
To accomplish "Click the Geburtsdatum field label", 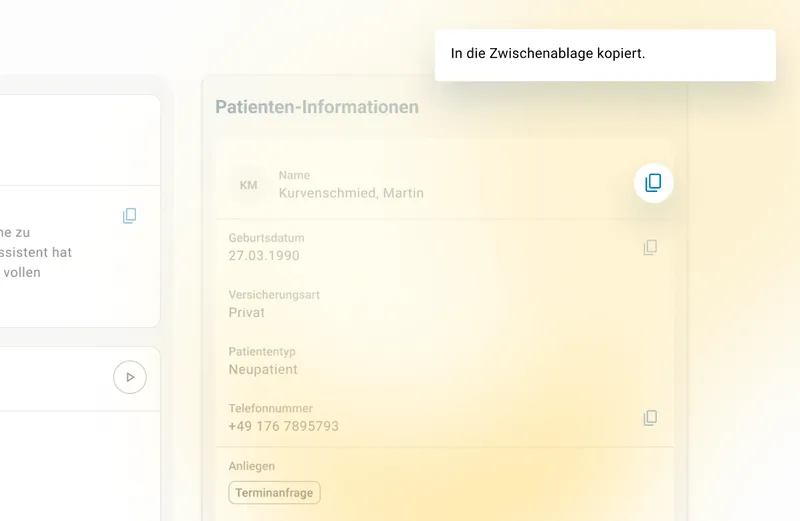I will coord(266,239).
